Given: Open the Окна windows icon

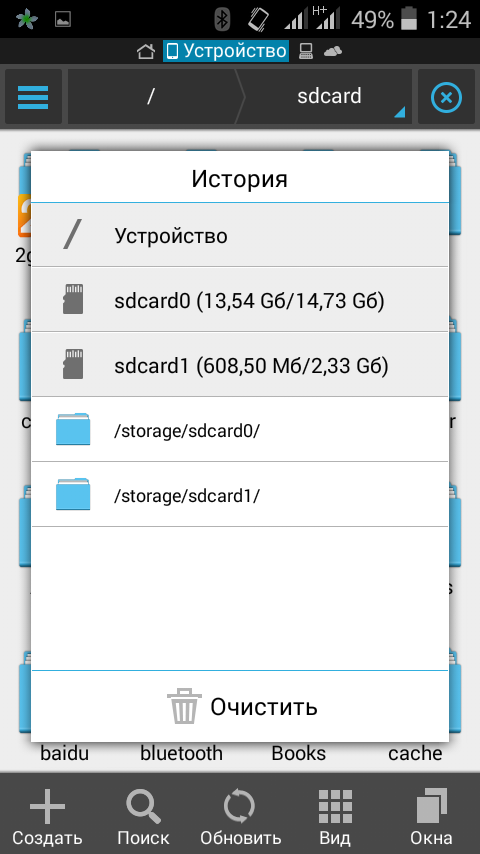Looking at the screenshot, I should (432, 807).
